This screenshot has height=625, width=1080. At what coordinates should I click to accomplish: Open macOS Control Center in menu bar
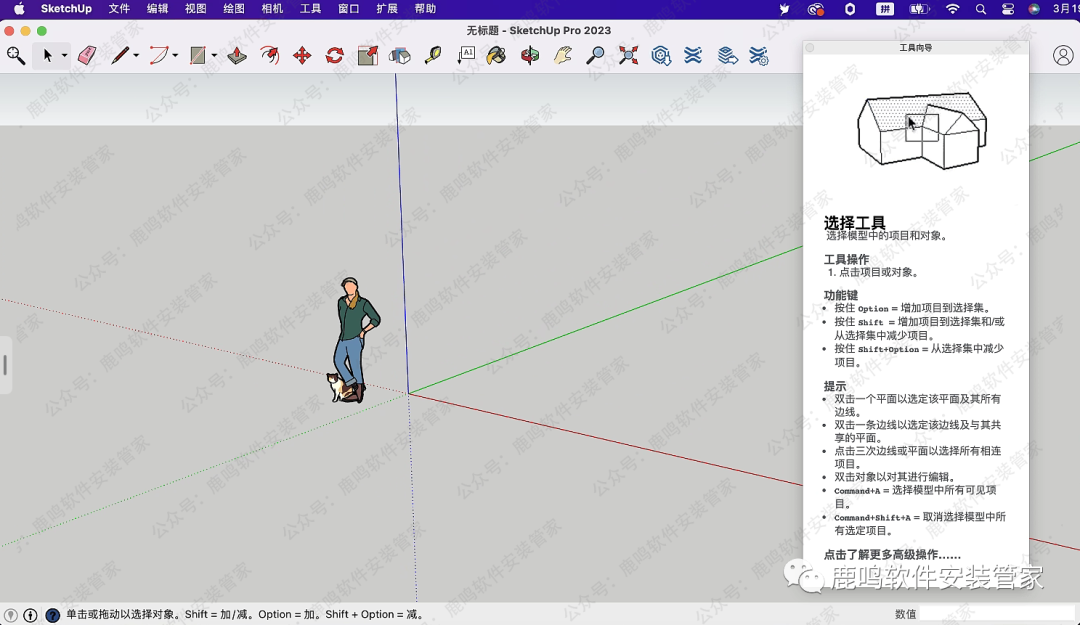pos(1007,9)
